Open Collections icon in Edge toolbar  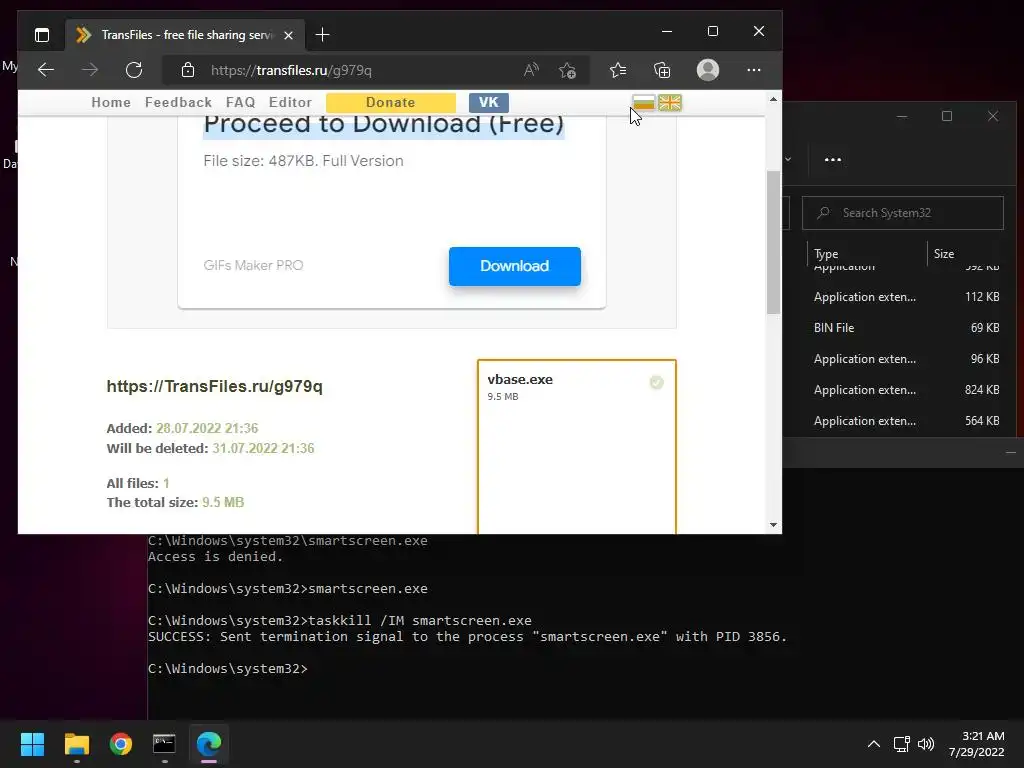[x=662, y=70]
